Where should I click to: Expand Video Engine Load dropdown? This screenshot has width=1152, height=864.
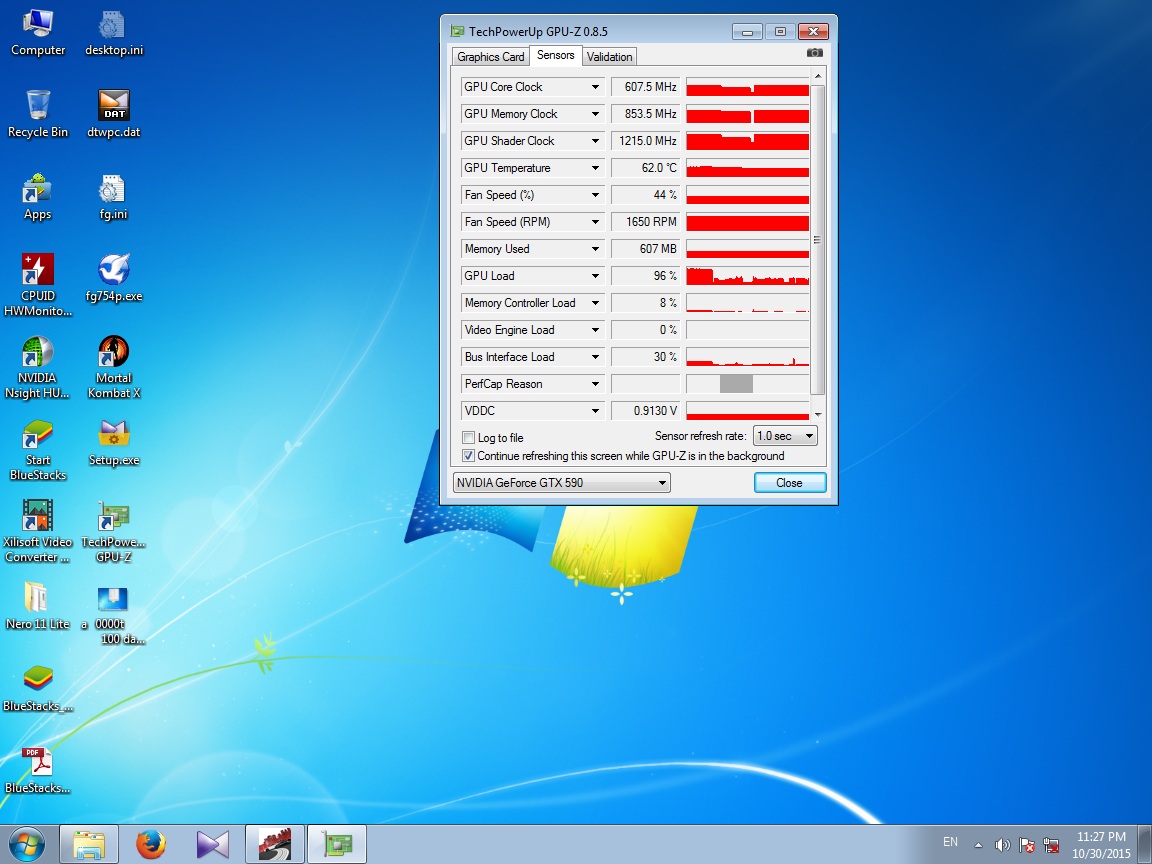(x=595, y=330)
